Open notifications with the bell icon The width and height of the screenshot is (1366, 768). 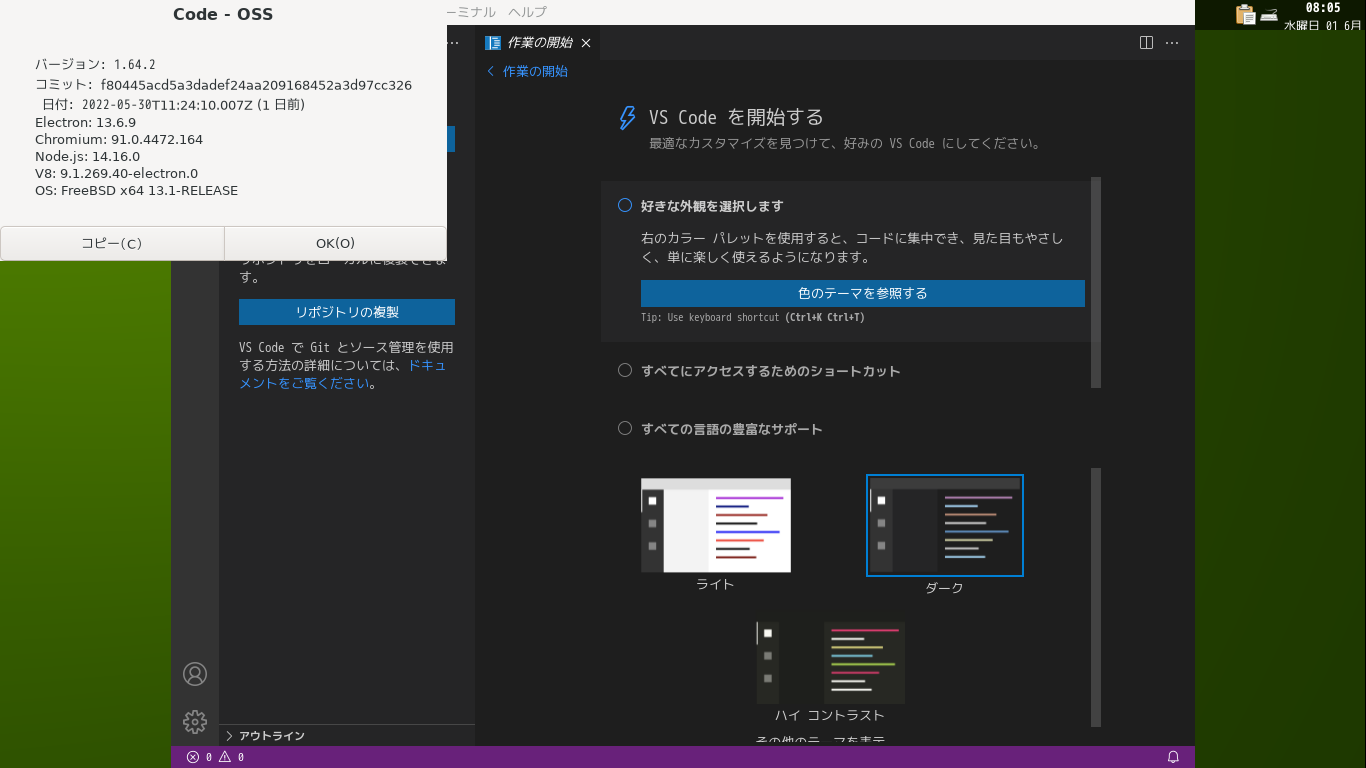coord(1174,757)
